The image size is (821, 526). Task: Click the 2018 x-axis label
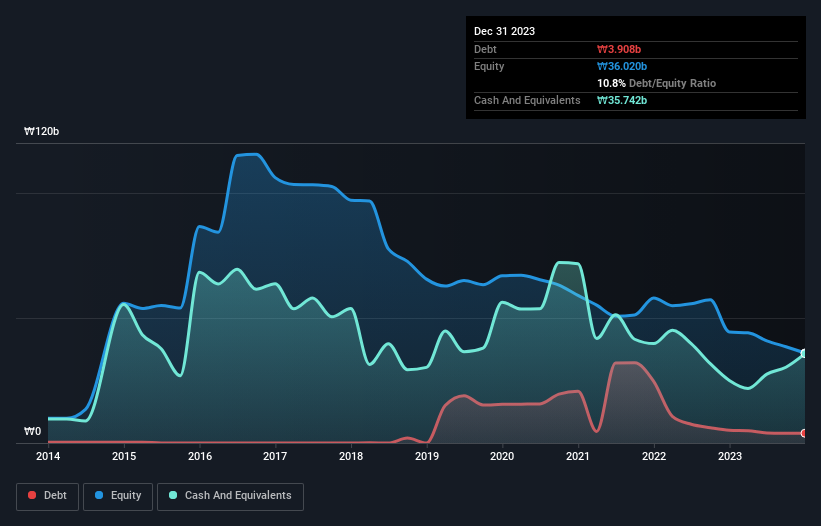point(351,456)
